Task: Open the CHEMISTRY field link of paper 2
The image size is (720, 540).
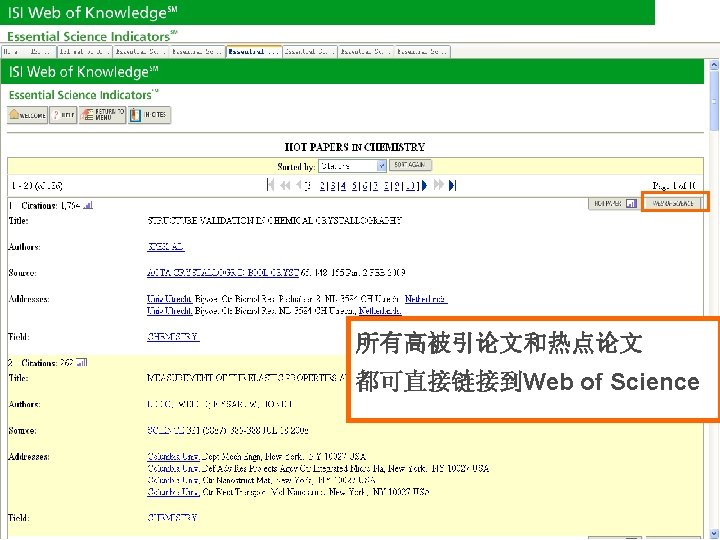Action: coord(172,518)
